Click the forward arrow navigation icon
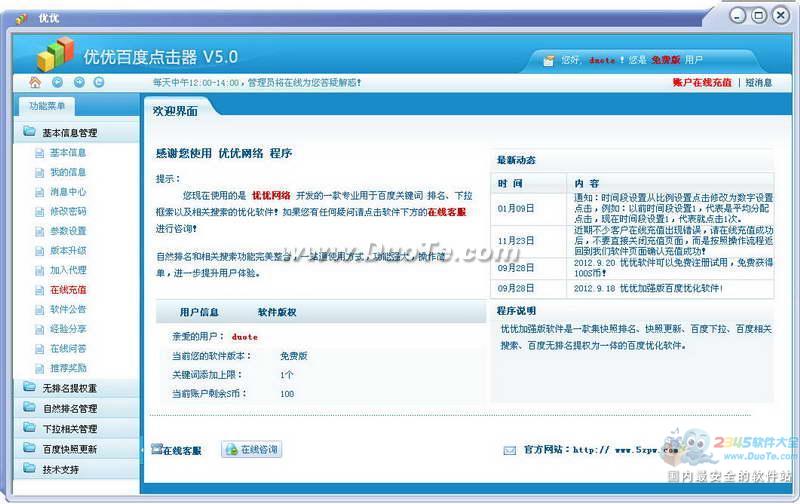This screenshot has height=504, width=800. click(78, 82)
